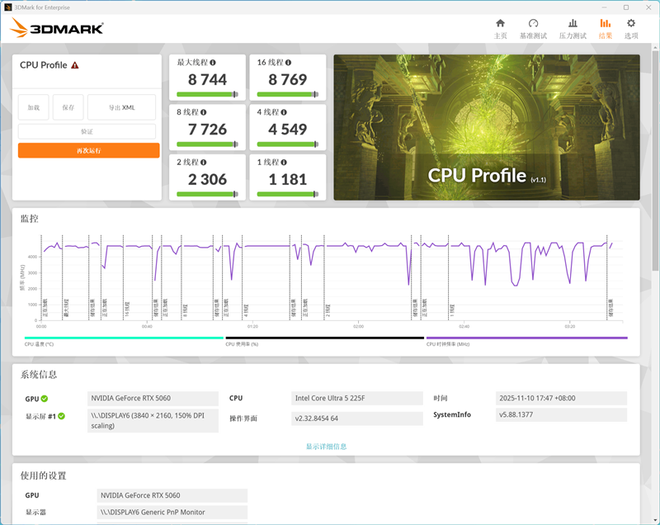660x525 pixels.
Task: Click info icon next to 1 线程
Action: coord(285,162)
